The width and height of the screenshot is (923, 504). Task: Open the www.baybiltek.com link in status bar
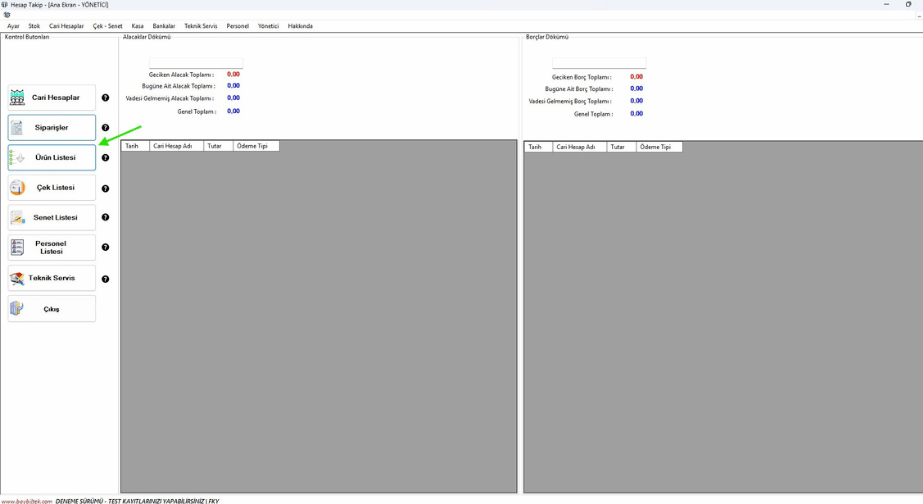click(26, 500)
